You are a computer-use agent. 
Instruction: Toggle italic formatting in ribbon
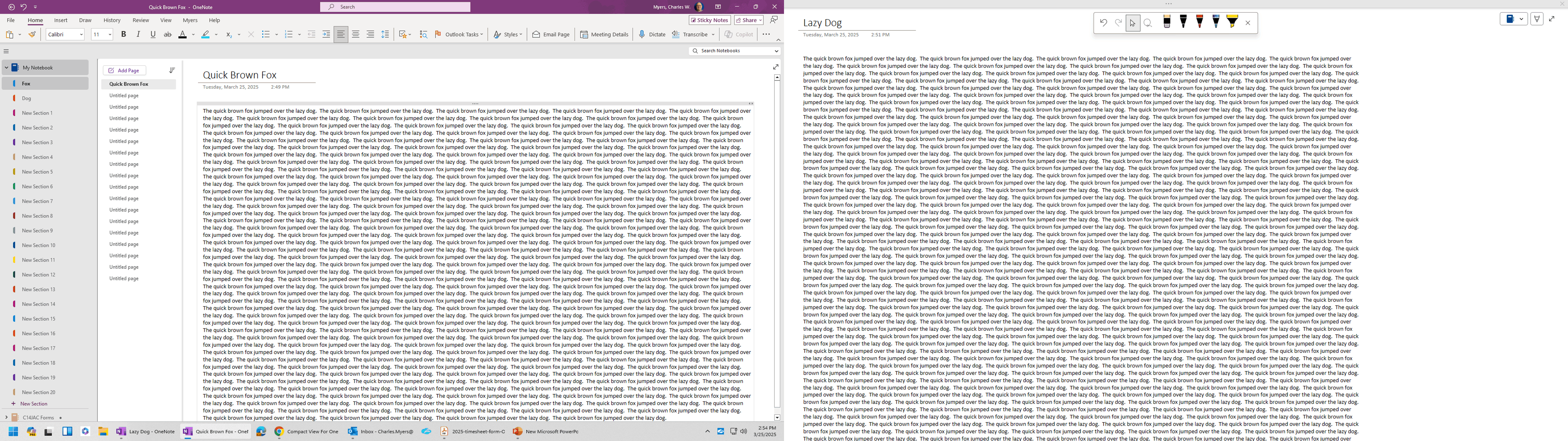pos(138,35)
